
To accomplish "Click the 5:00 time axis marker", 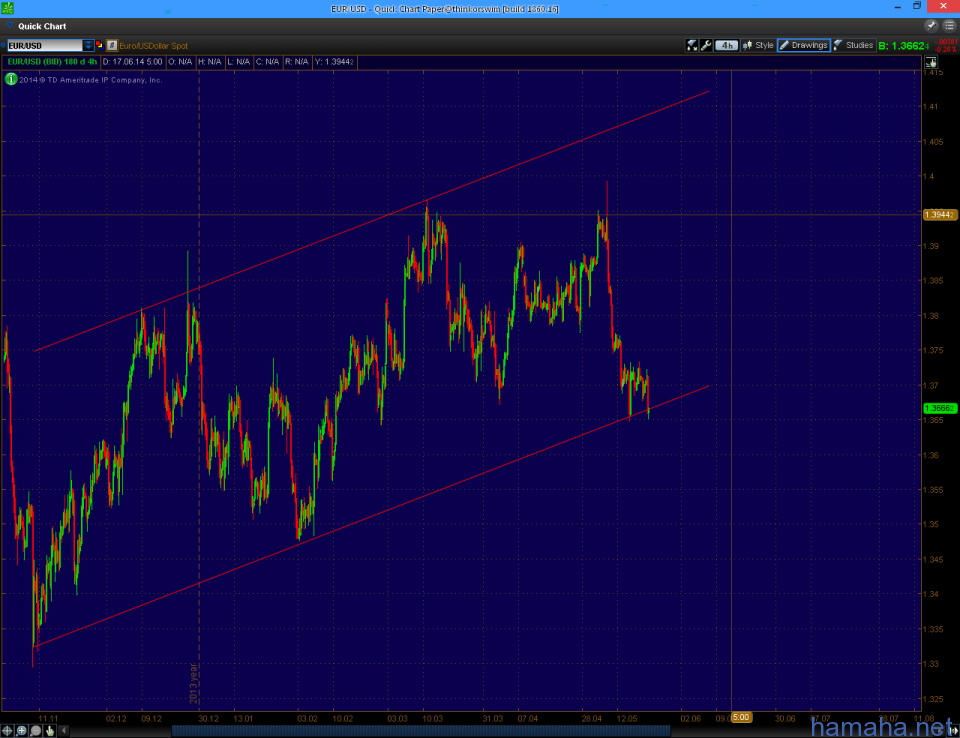I will 741,717.
